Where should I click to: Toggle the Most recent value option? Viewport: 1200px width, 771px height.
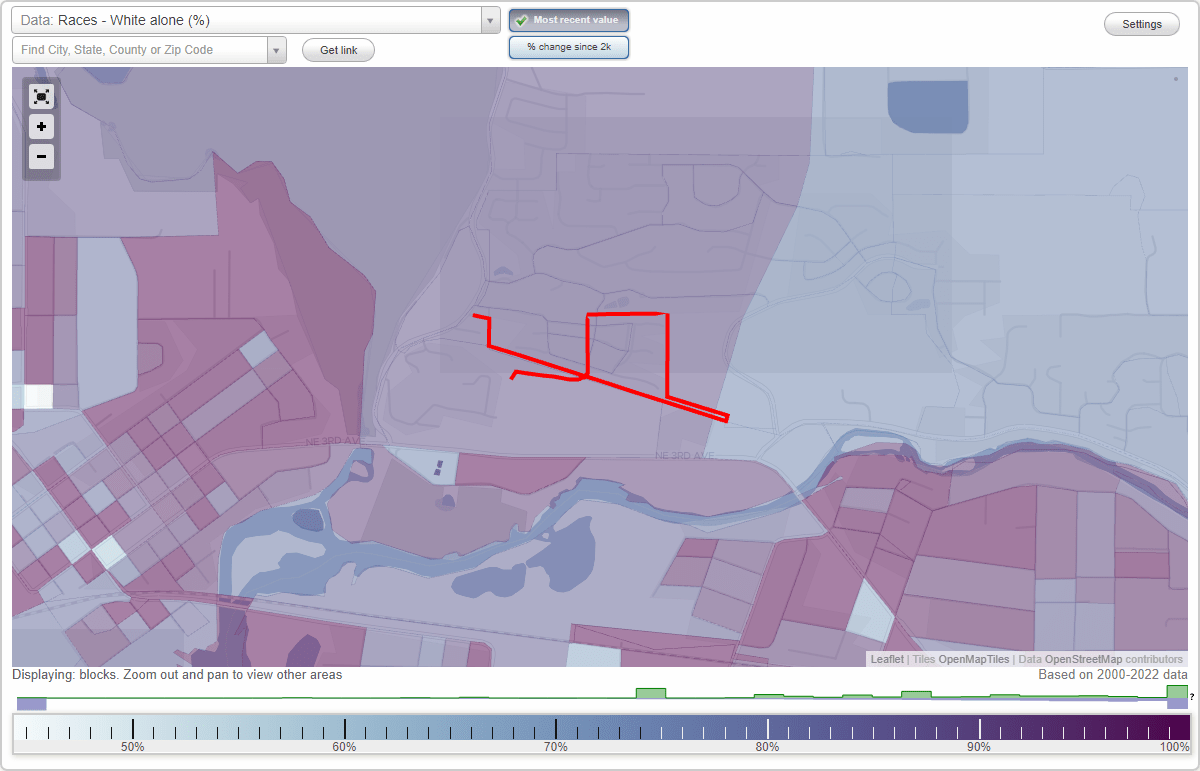(x=569, y=20)
